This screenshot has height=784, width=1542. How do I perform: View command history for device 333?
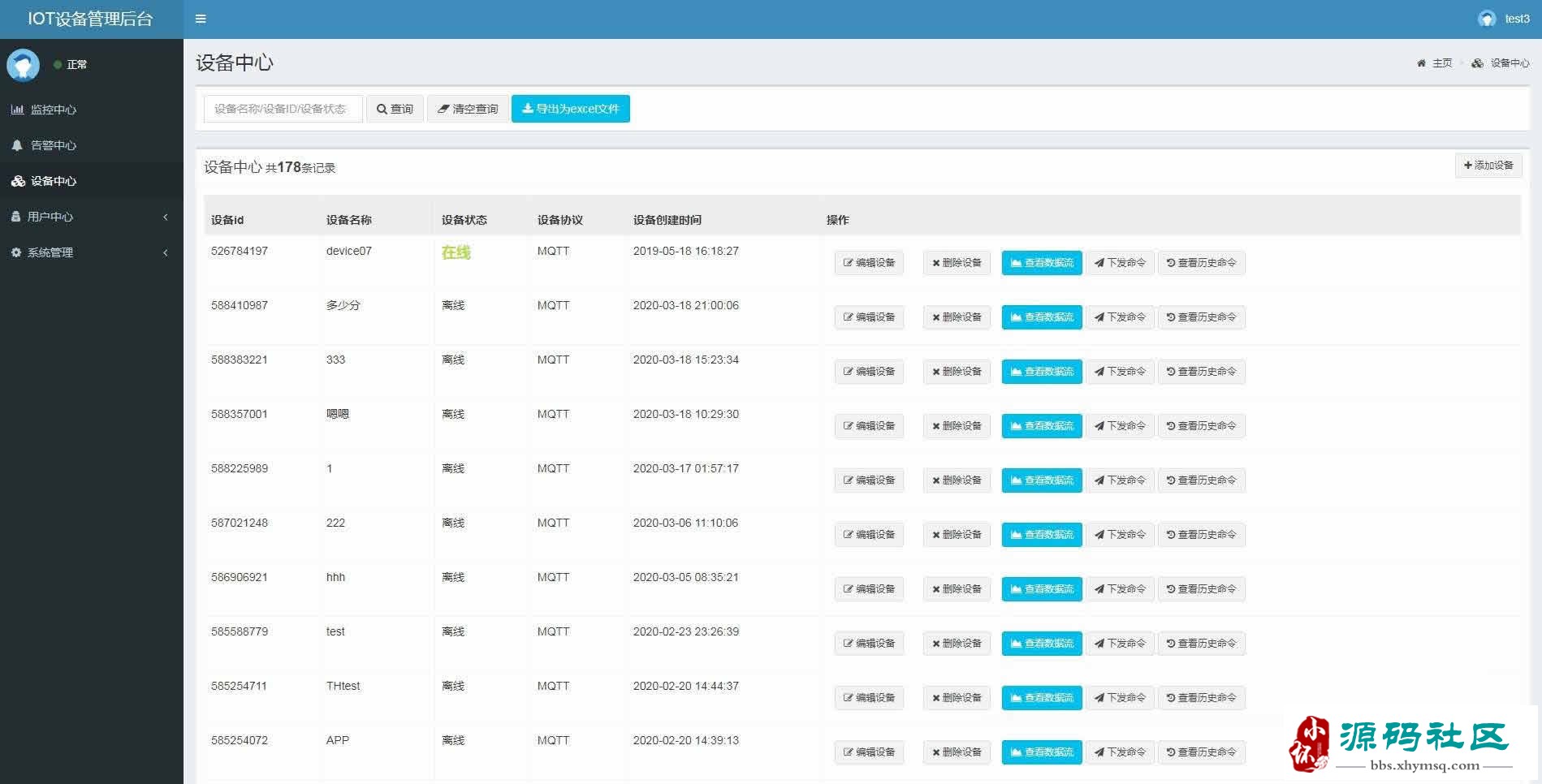1201,372
